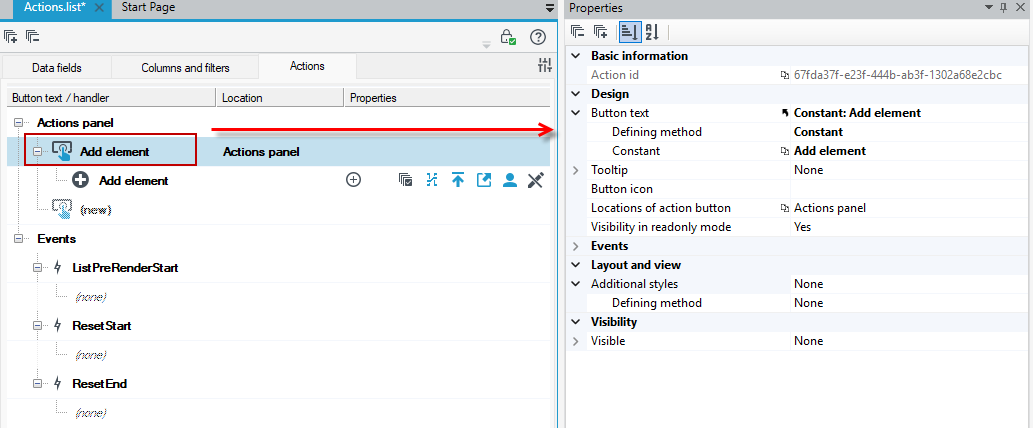Open the Start Page tab
This screenshot has height=428, width=1033.
pyautogui.click(x=148, y=8)
